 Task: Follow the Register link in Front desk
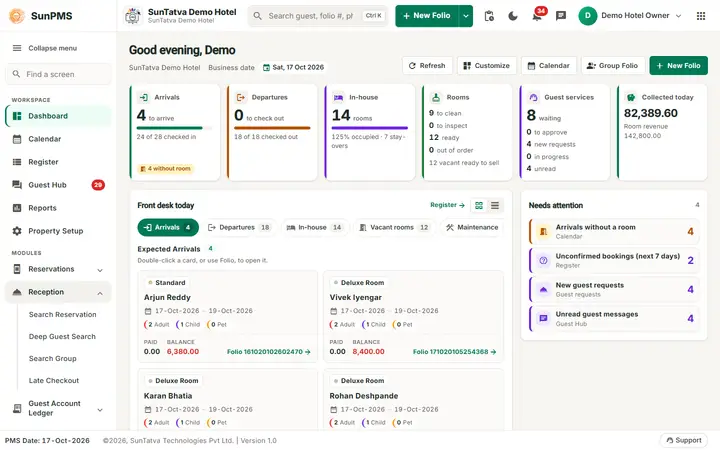[x=447, y=205]
